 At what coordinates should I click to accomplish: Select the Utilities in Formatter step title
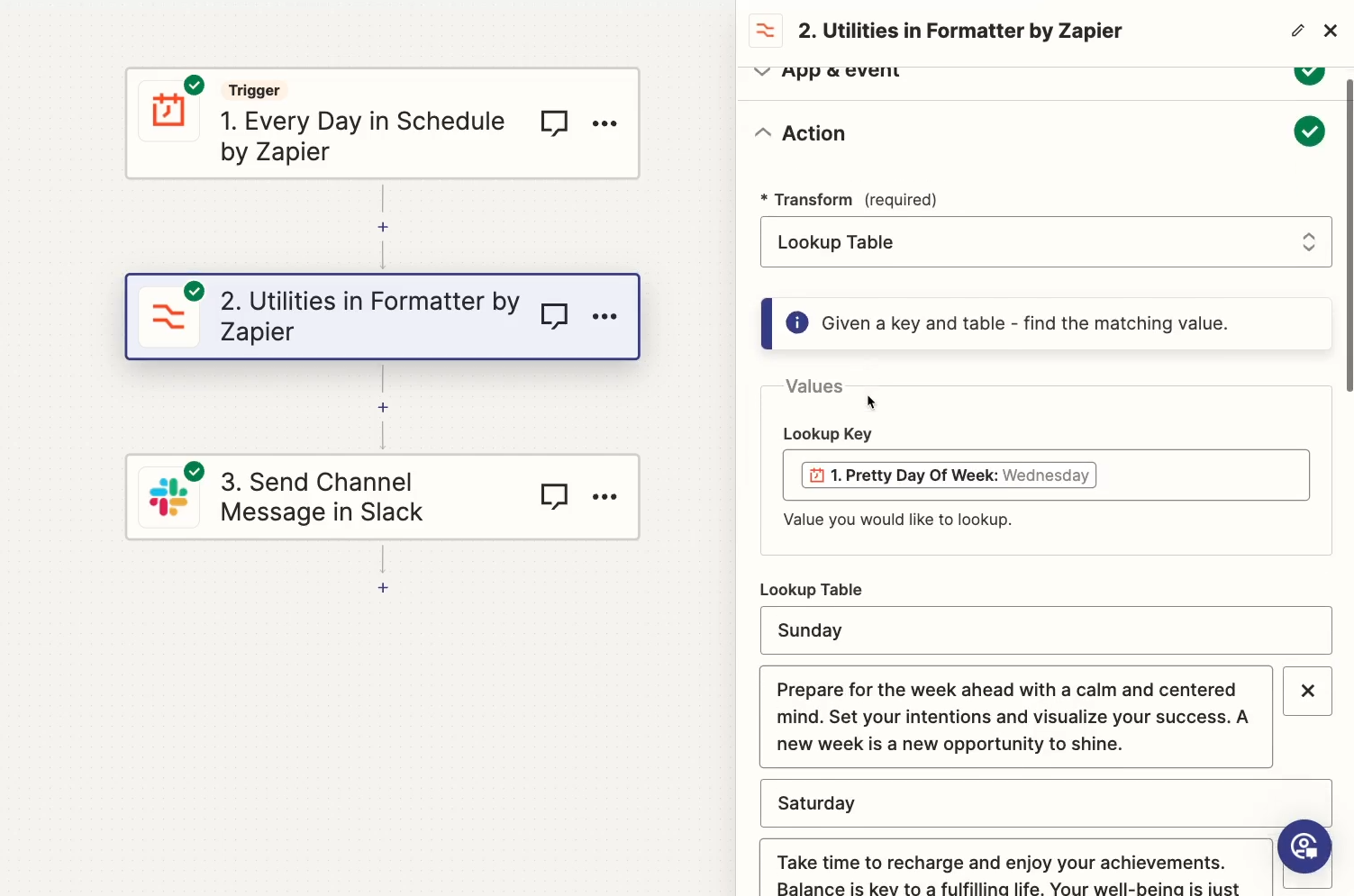[x=369, y=316]
